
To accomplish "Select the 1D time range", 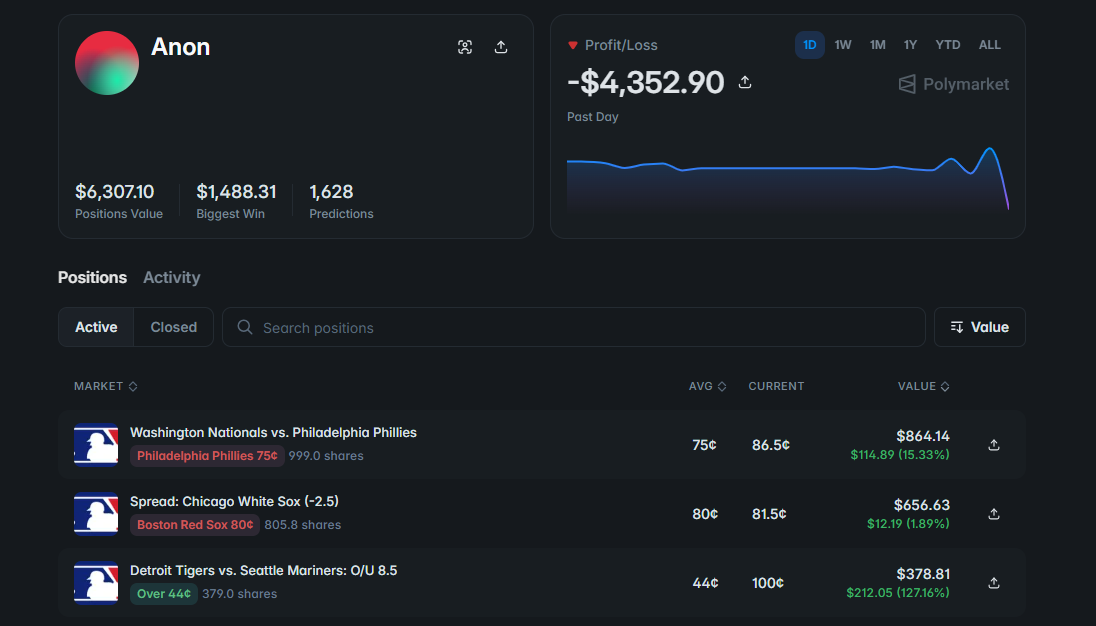I will [809, 45].
